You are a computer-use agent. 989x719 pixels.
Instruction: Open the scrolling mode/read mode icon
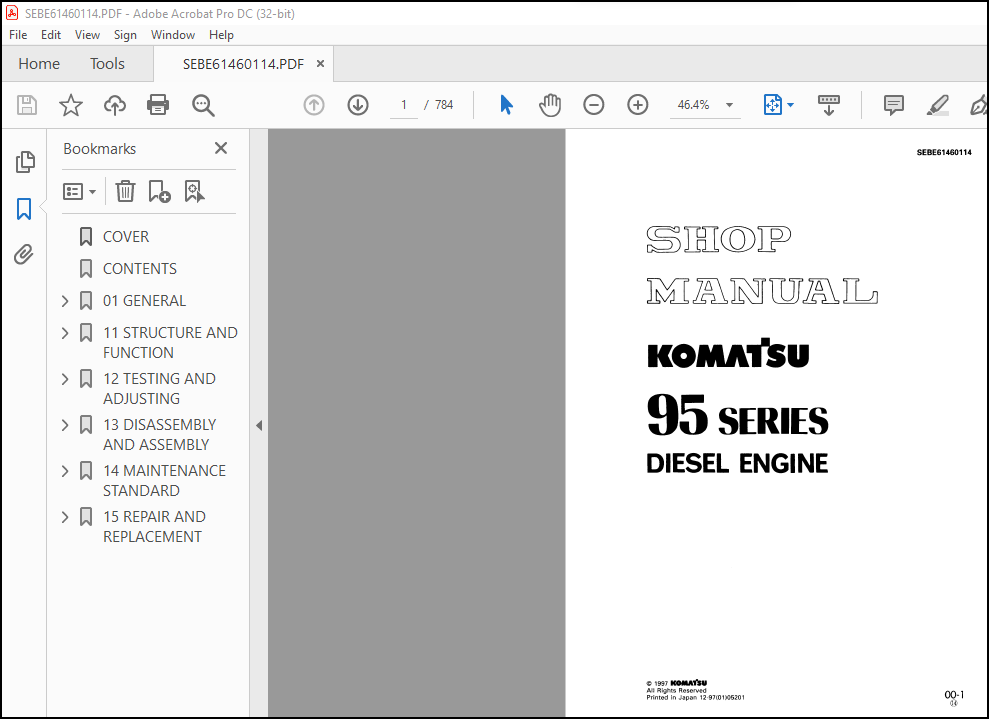point(829,105)
